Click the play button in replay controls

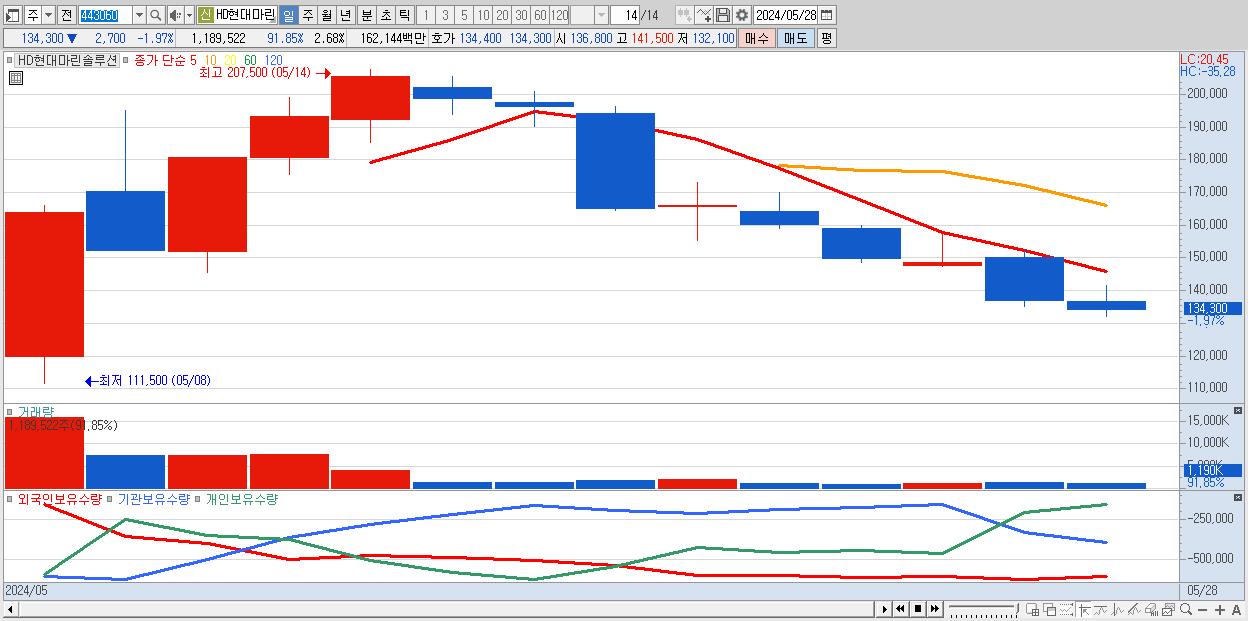(884, 609)
